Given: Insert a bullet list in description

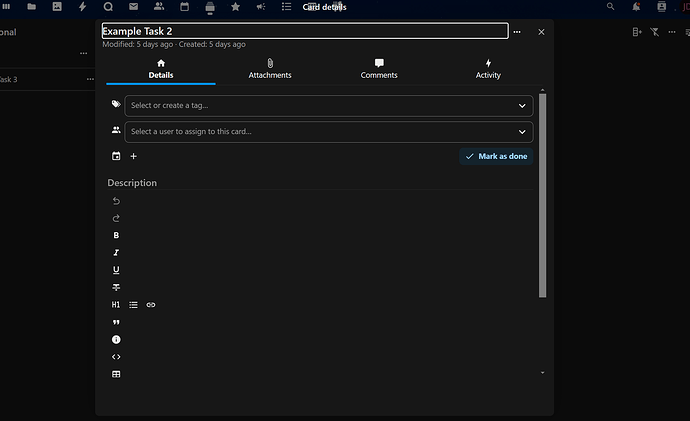Looking at the screenshot, I should click(x=133, y=304).
